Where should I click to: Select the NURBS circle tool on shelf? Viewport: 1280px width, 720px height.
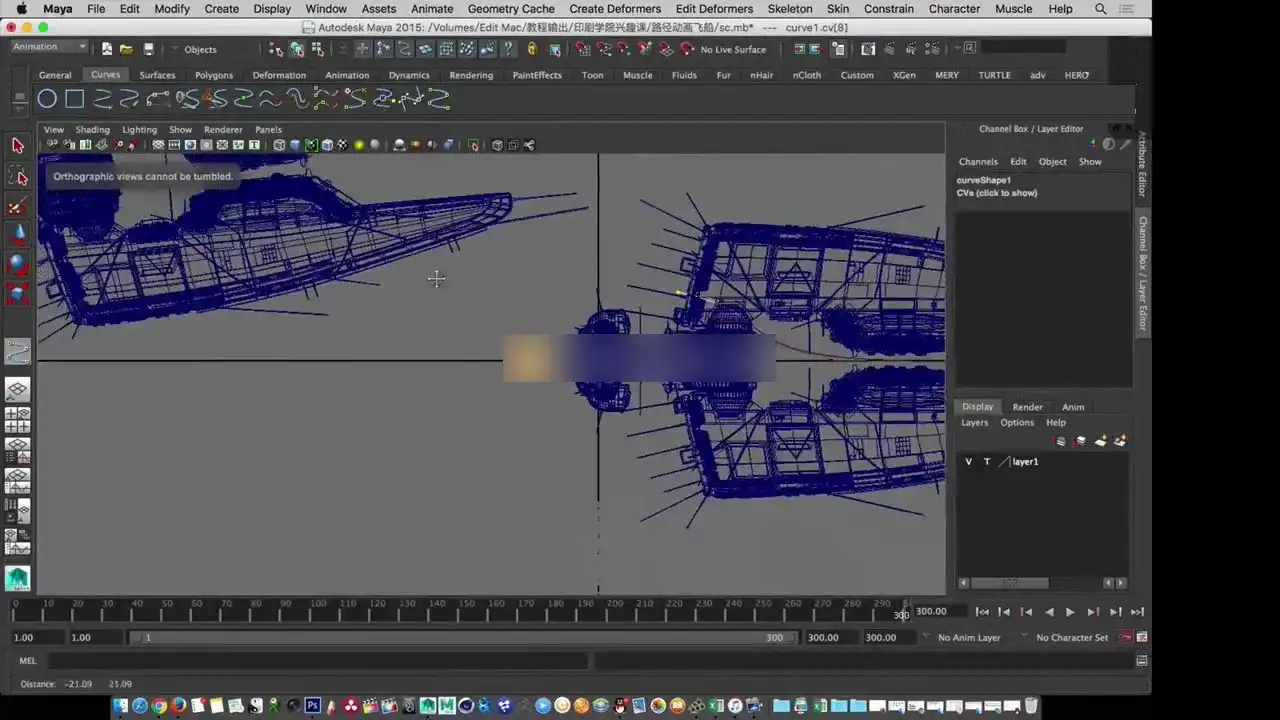coord(47,99)
